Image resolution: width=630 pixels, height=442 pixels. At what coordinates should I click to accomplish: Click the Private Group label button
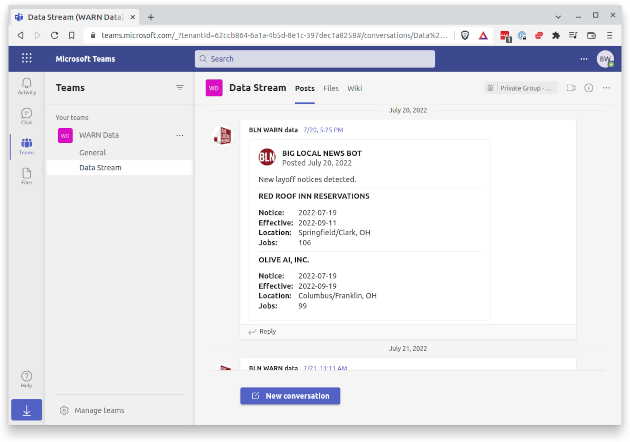click(521, 88)
